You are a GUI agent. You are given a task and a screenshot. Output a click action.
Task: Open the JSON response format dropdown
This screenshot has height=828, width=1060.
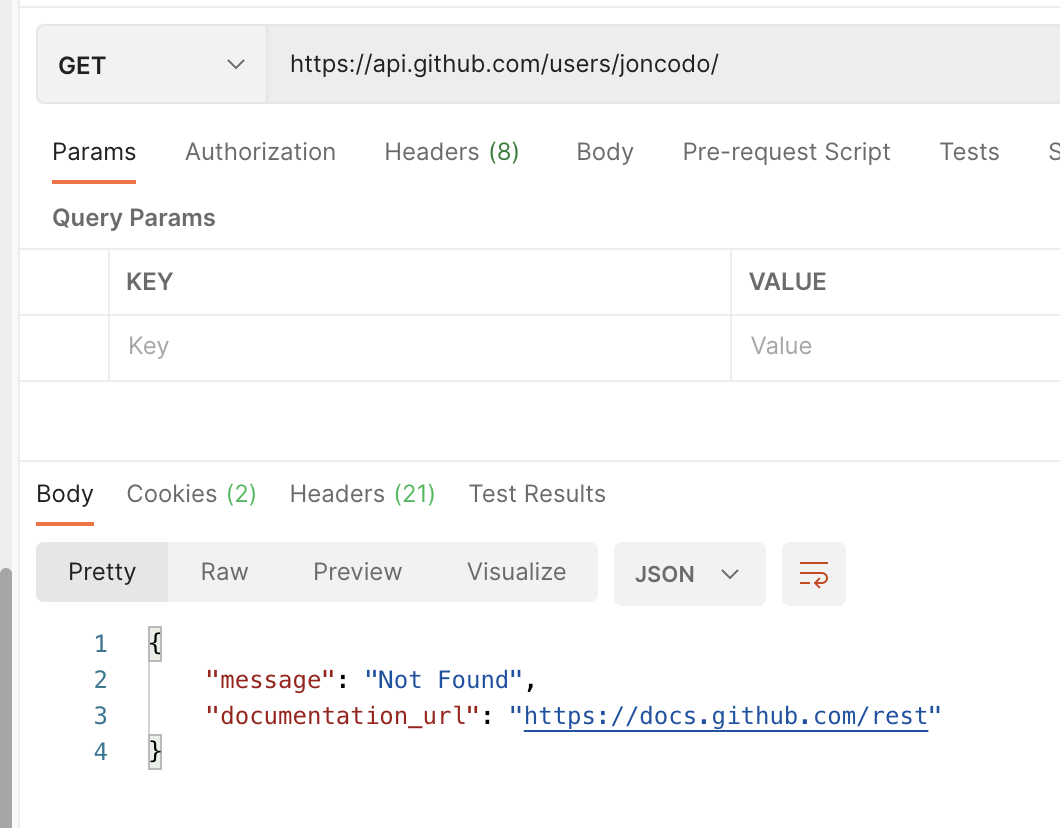[x=689, y=573]
